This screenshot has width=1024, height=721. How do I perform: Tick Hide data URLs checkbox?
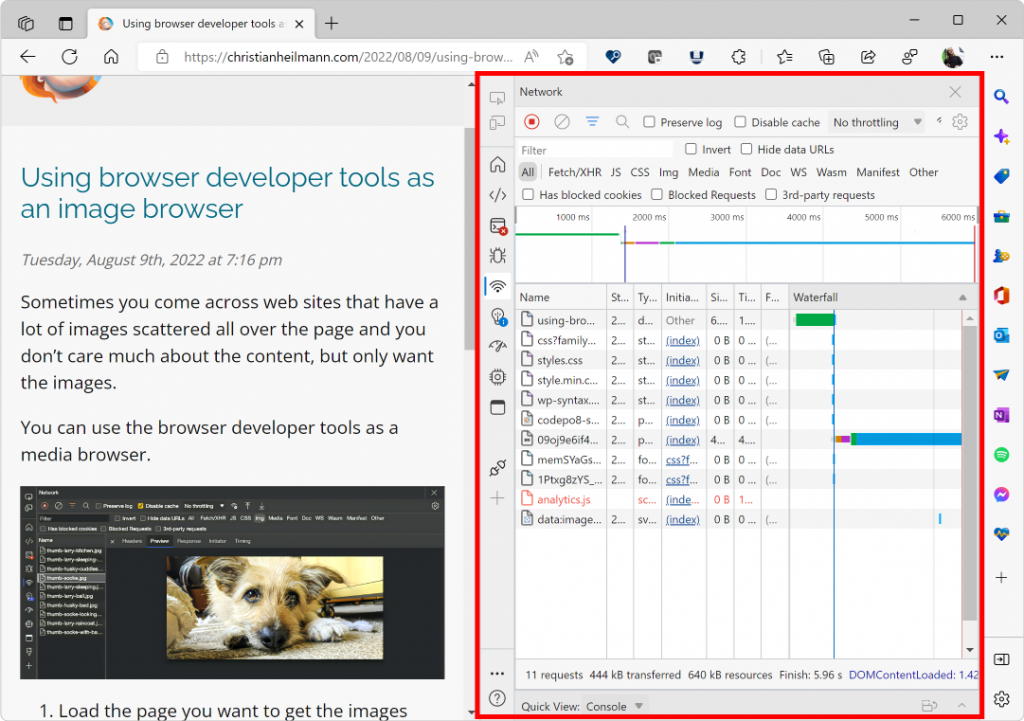(x=746, y=149)
